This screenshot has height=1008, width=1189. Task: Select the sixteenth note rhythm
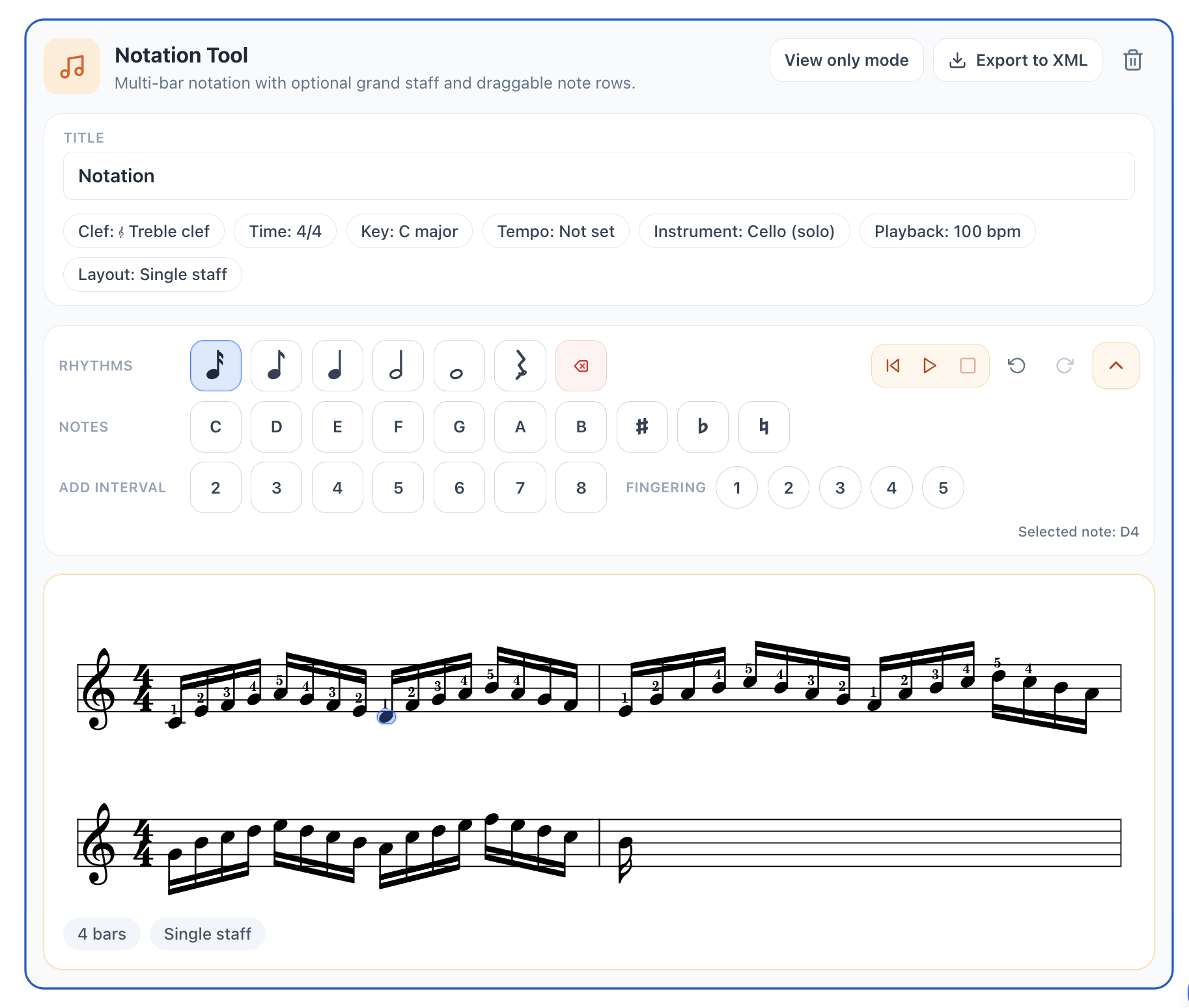[216, 365]
